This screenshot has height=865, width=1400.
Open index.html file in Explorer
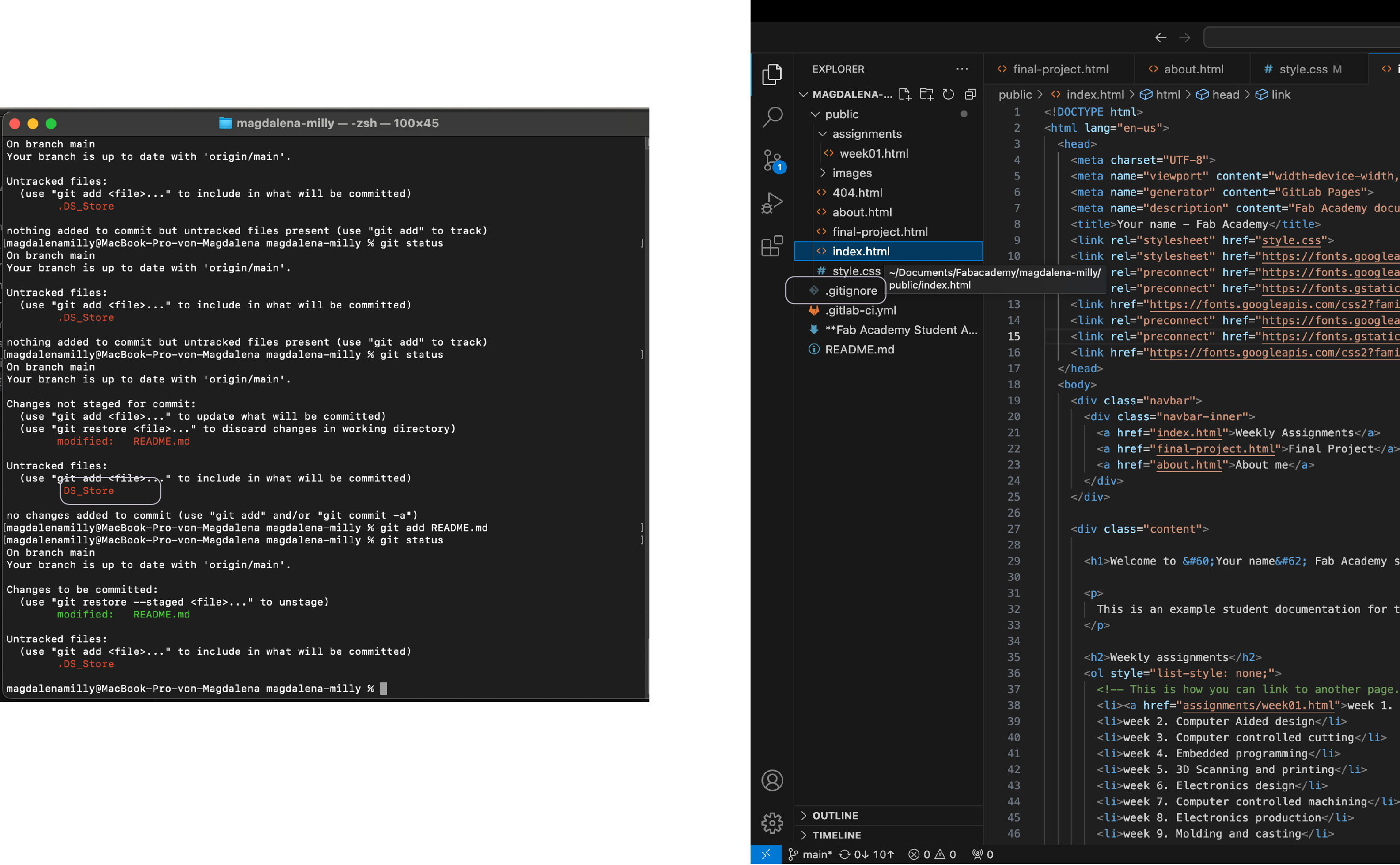[860, 251]
